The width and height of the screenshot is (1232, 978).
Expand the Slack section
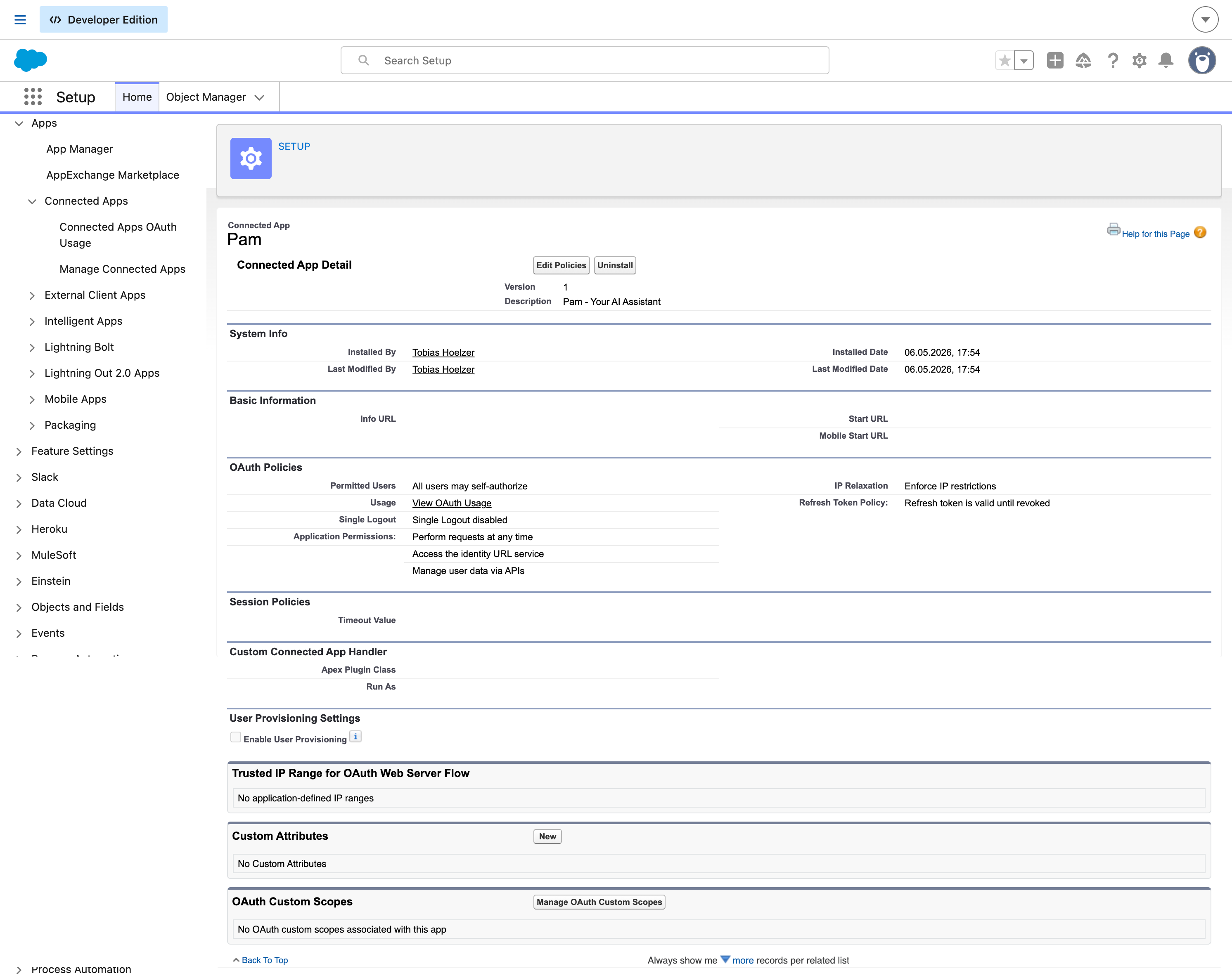click(x=19, y=477)
